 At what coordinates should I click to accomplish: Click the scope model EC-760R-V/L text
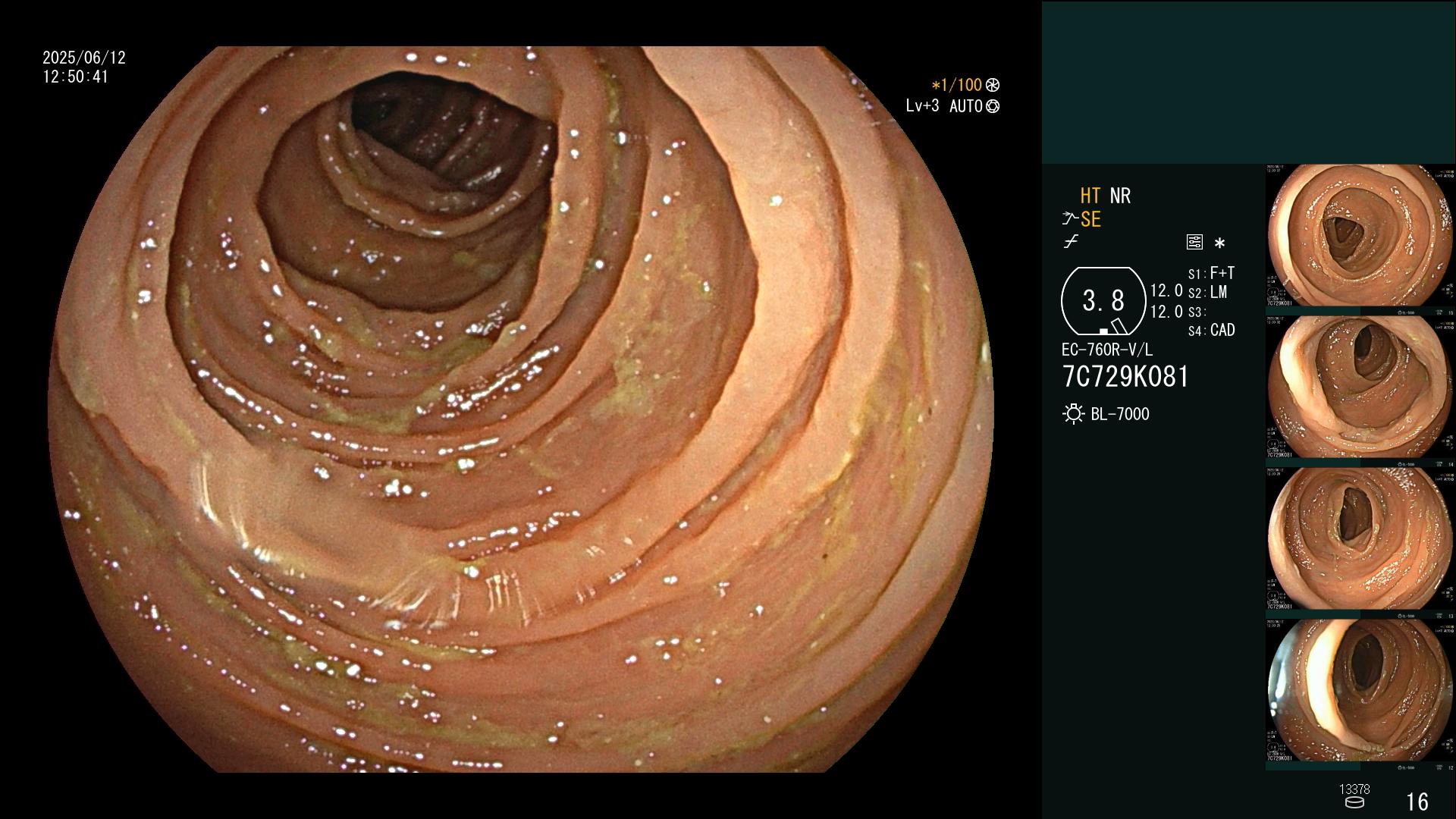tap(1107, 350)
